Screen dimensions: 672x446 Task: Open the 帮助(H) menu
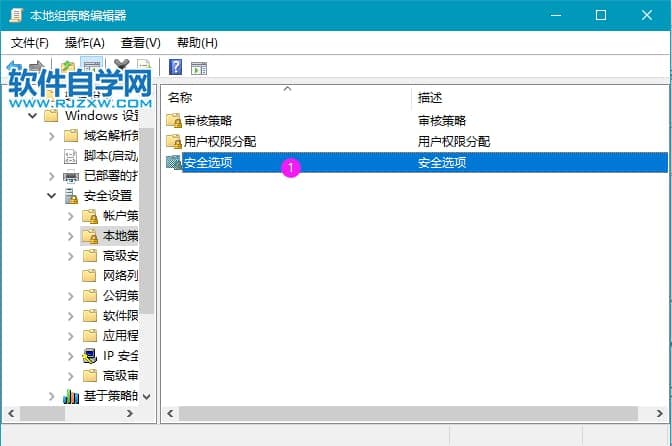point(196,43)
